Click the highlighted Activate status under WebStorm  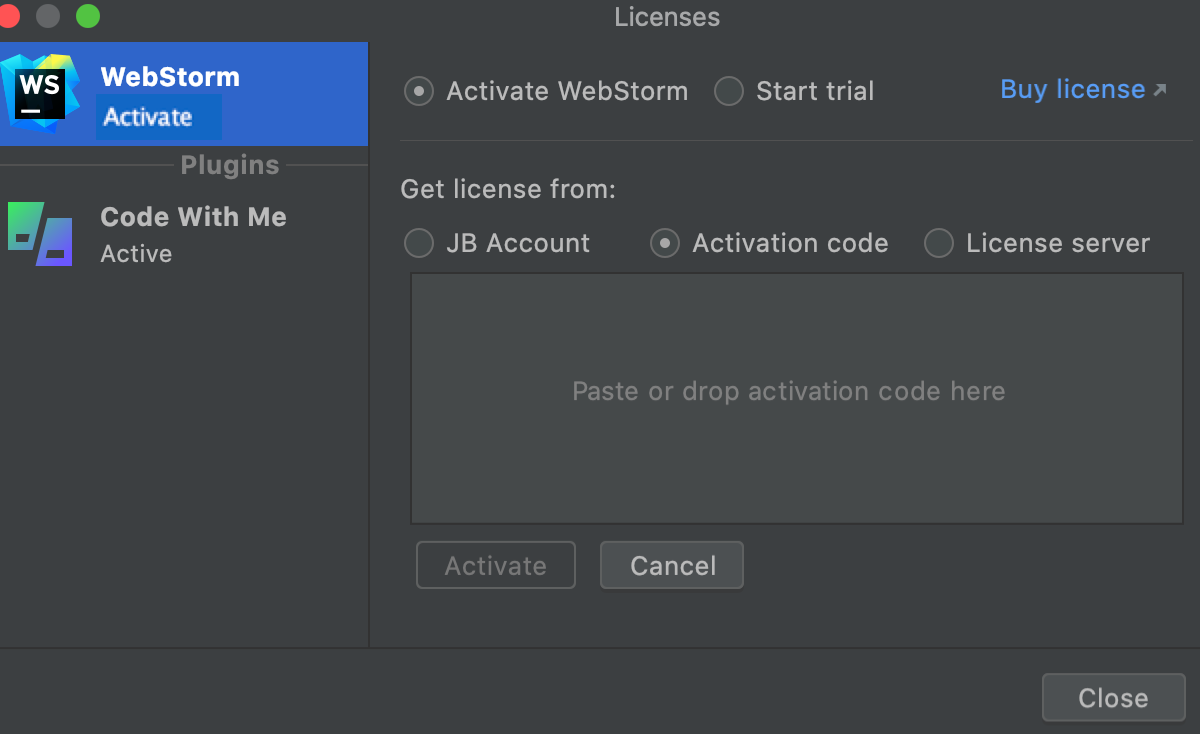(x=148, y=117)
